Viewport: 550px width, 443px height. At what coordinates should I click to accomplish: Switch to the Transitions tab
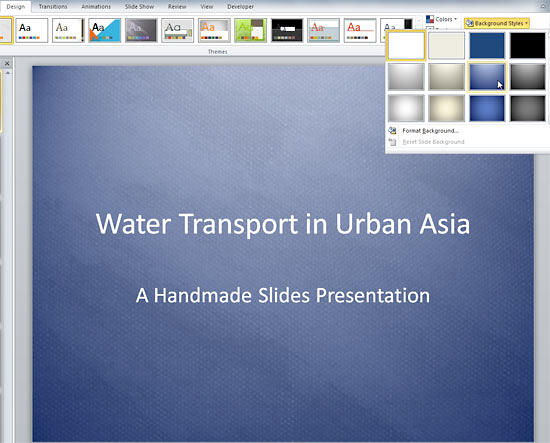tap(53, 7)
